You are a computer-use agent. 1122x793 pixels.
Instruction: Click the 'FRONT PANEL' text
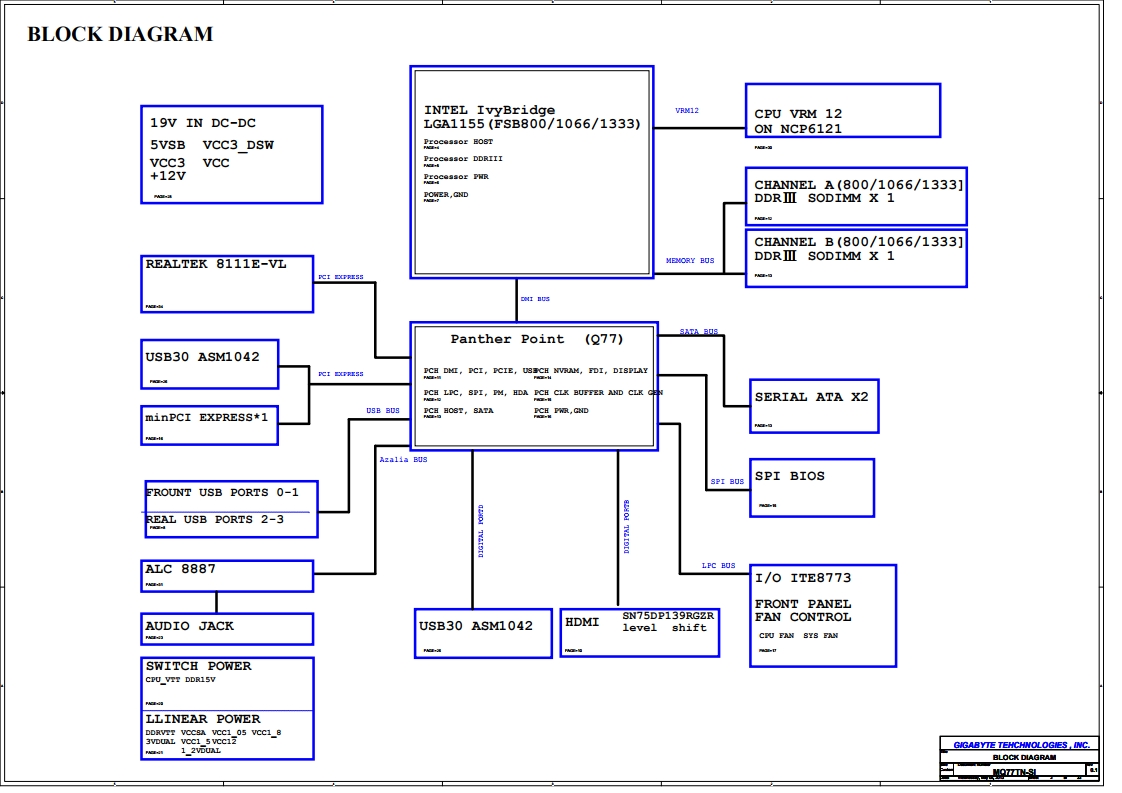[803, 605]
